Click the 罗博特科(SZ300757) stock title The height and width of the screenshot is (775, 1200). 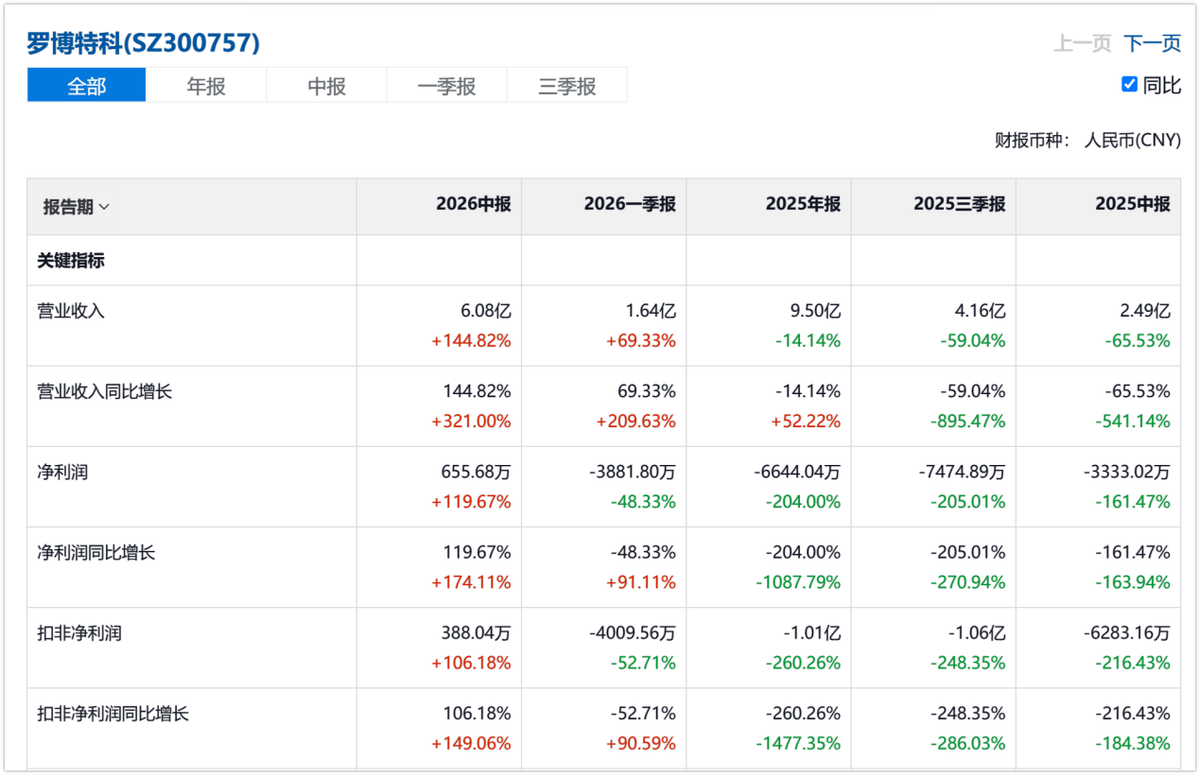pos(143,43)
